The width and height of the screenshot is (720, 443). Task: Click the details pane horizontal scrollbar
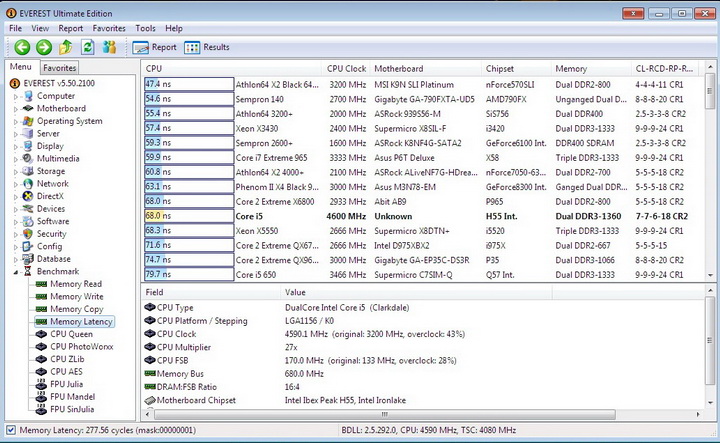point(385,415)
